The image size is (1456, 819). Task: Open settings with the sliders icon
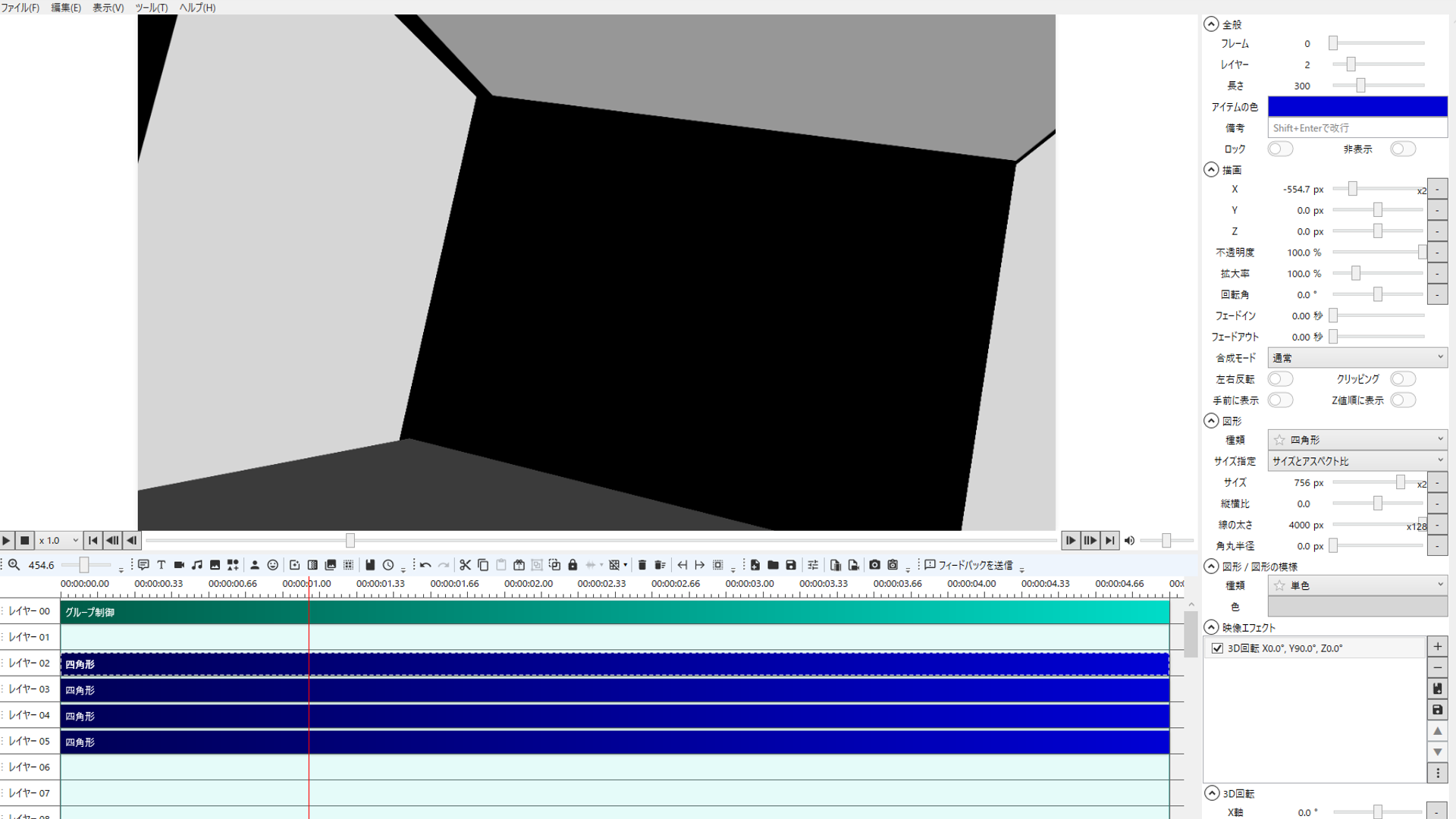point(813,565)
